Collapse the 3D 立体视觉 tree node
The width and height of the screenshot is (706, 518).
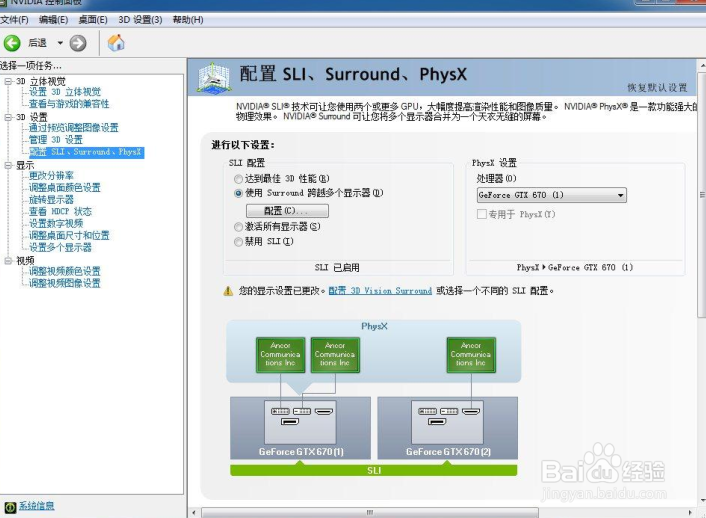tap(8, 81)
